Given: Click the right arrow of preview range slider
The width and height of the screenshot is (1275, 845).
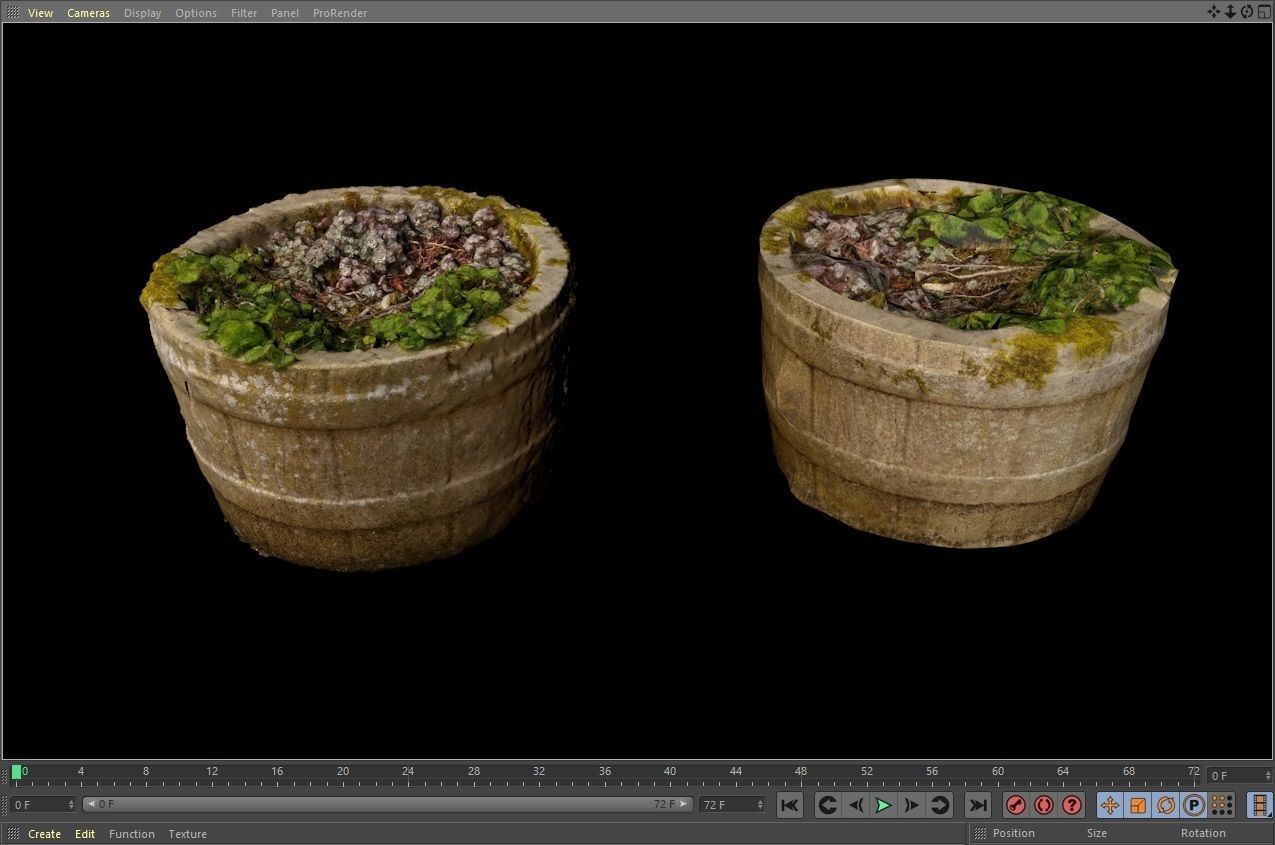Looking at the screenshot, I should pyautogui.click(x=684, y=804).
